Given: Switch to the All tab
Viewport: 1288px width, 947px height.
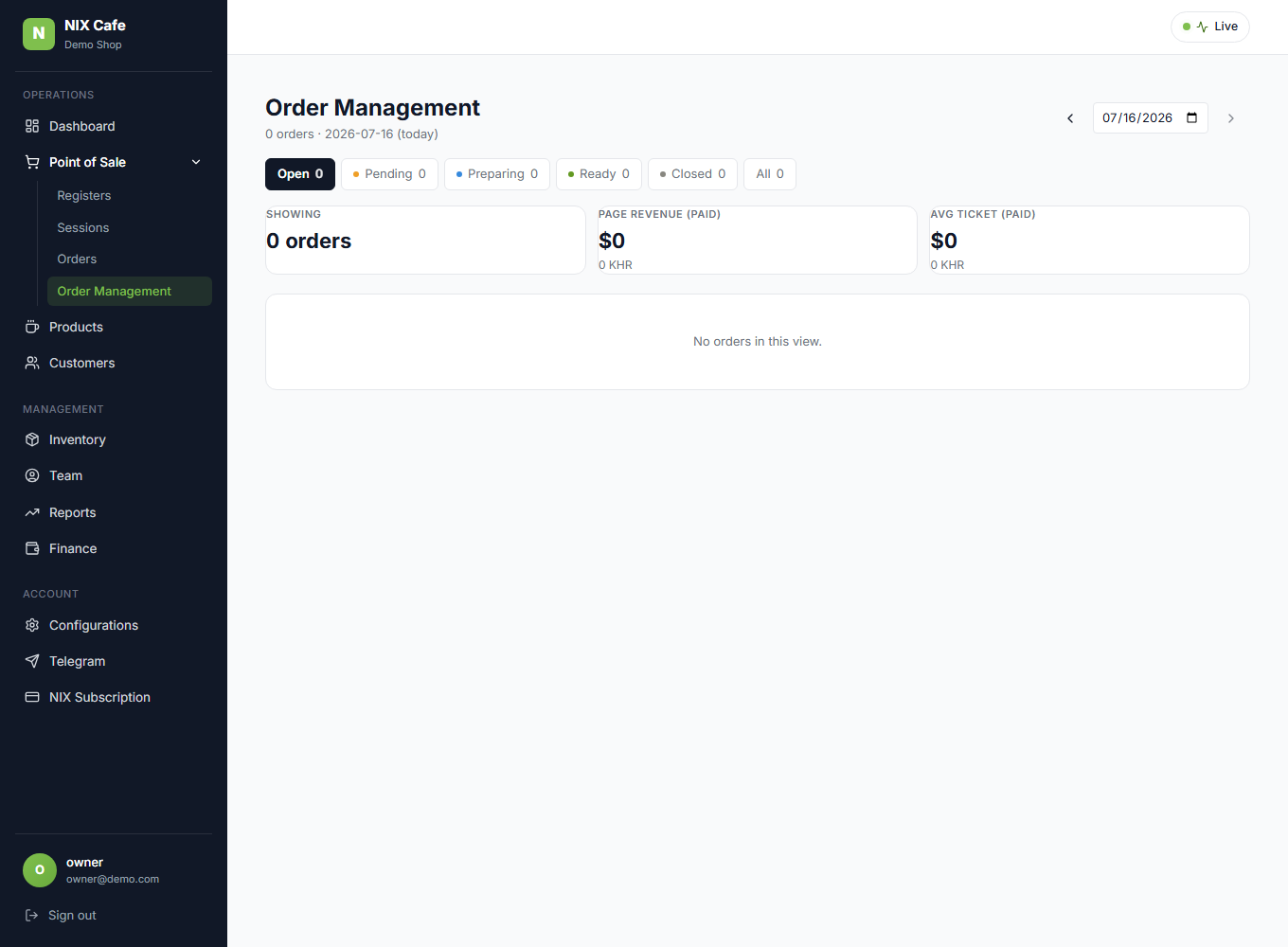Looking at the screenshot, I should (x=770, y=174).
